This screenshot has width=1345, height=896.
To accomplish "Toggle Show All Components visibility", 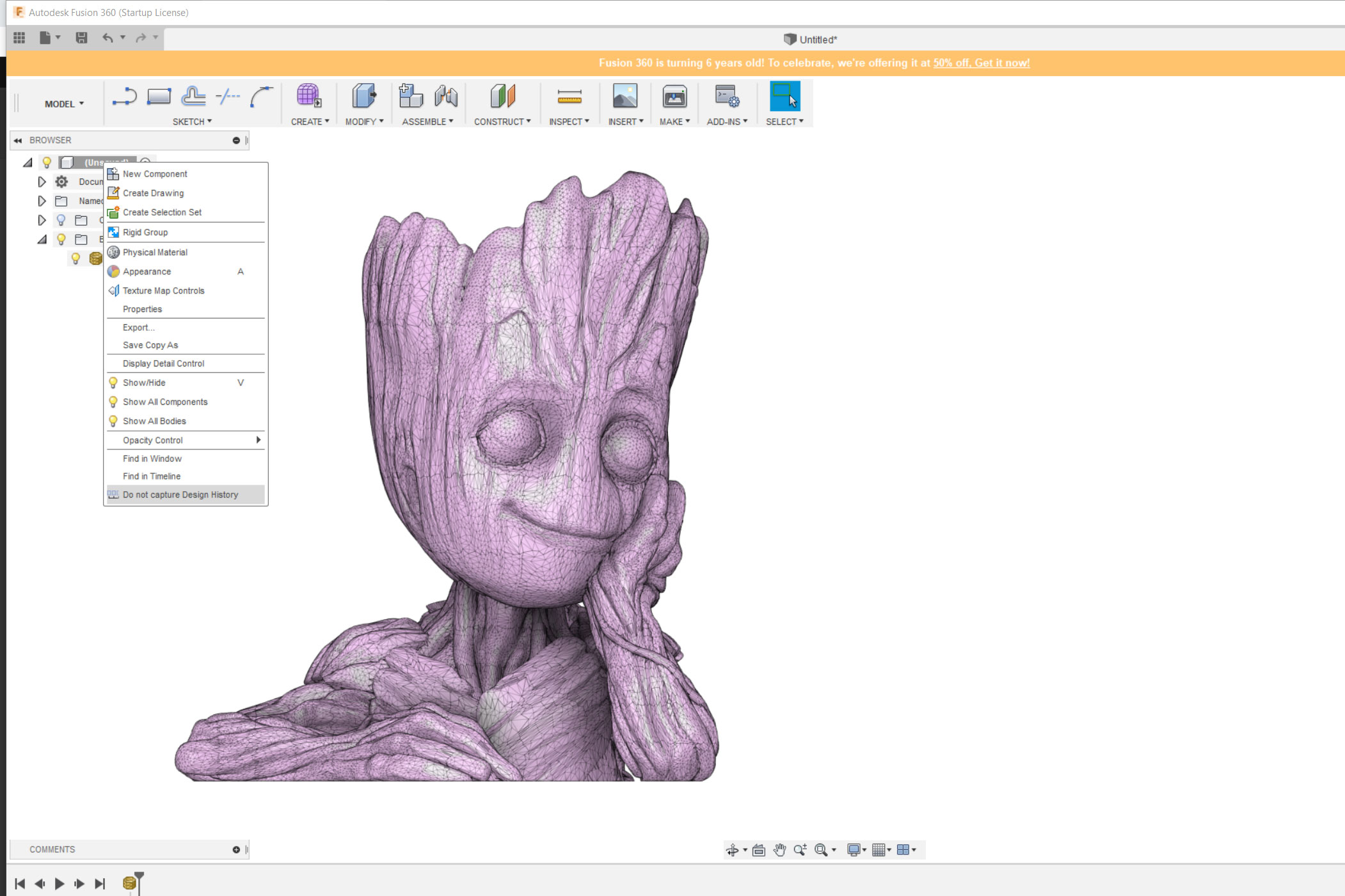I will pyautogui.click(x=165, y=402).
